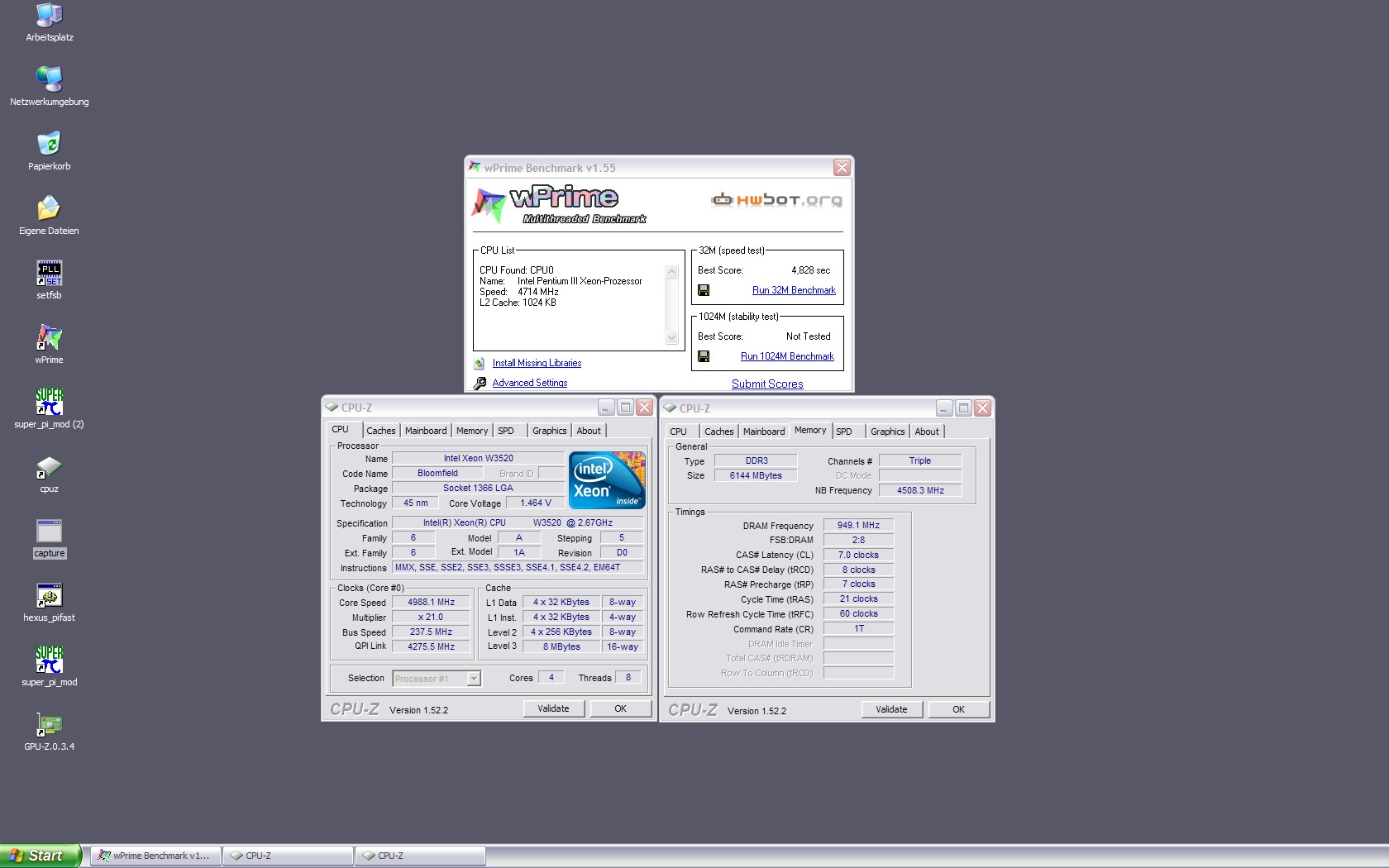Open Graphics tab in right CPU-Z window

pyautogui.click(x=888, y=432)
